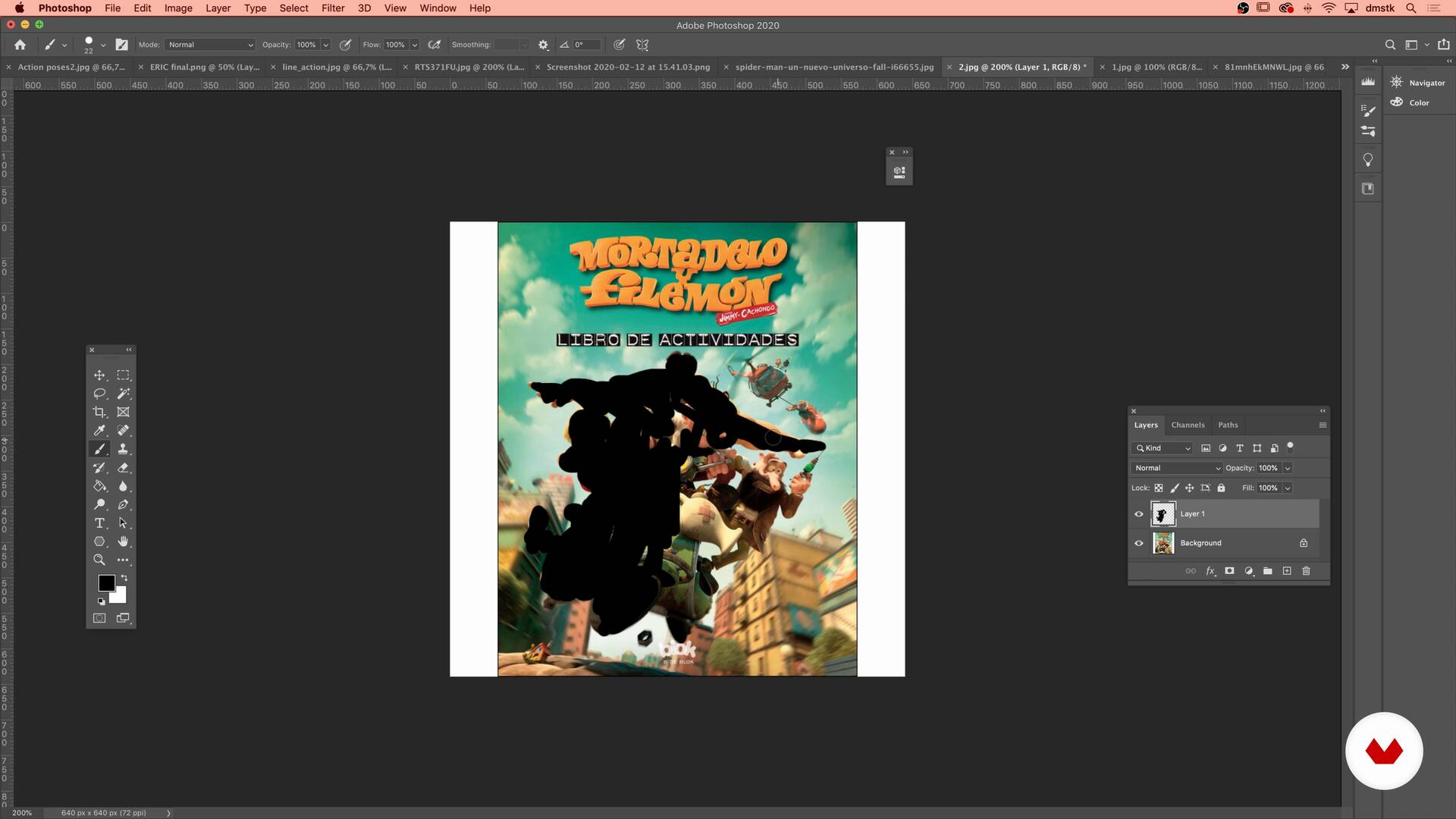1456x819 pixels.
Task: Add a layer mask
Action: 1229,571
